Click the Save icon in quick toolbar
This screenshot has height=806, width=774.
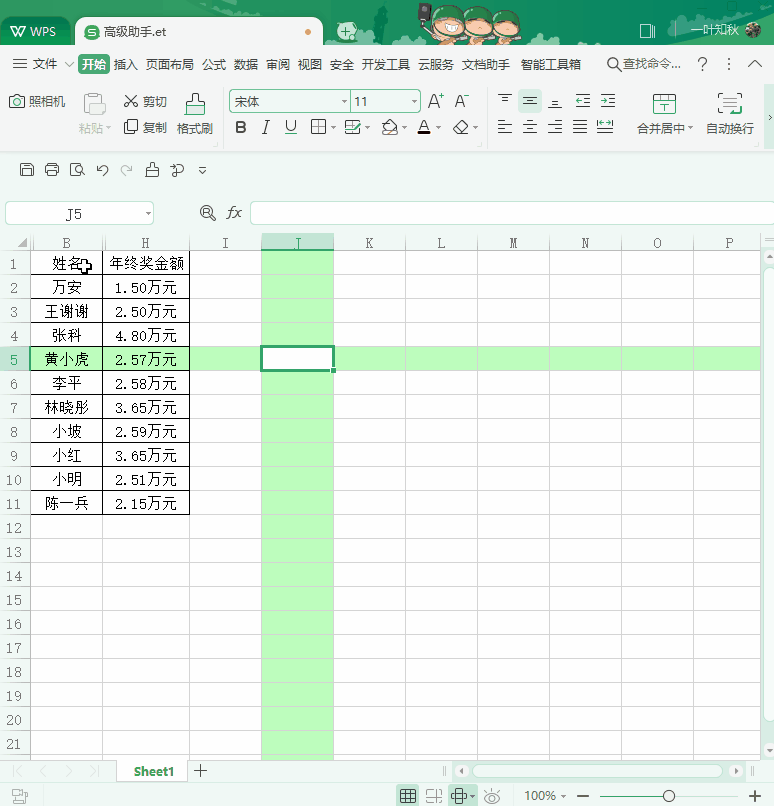click(27, 170)
